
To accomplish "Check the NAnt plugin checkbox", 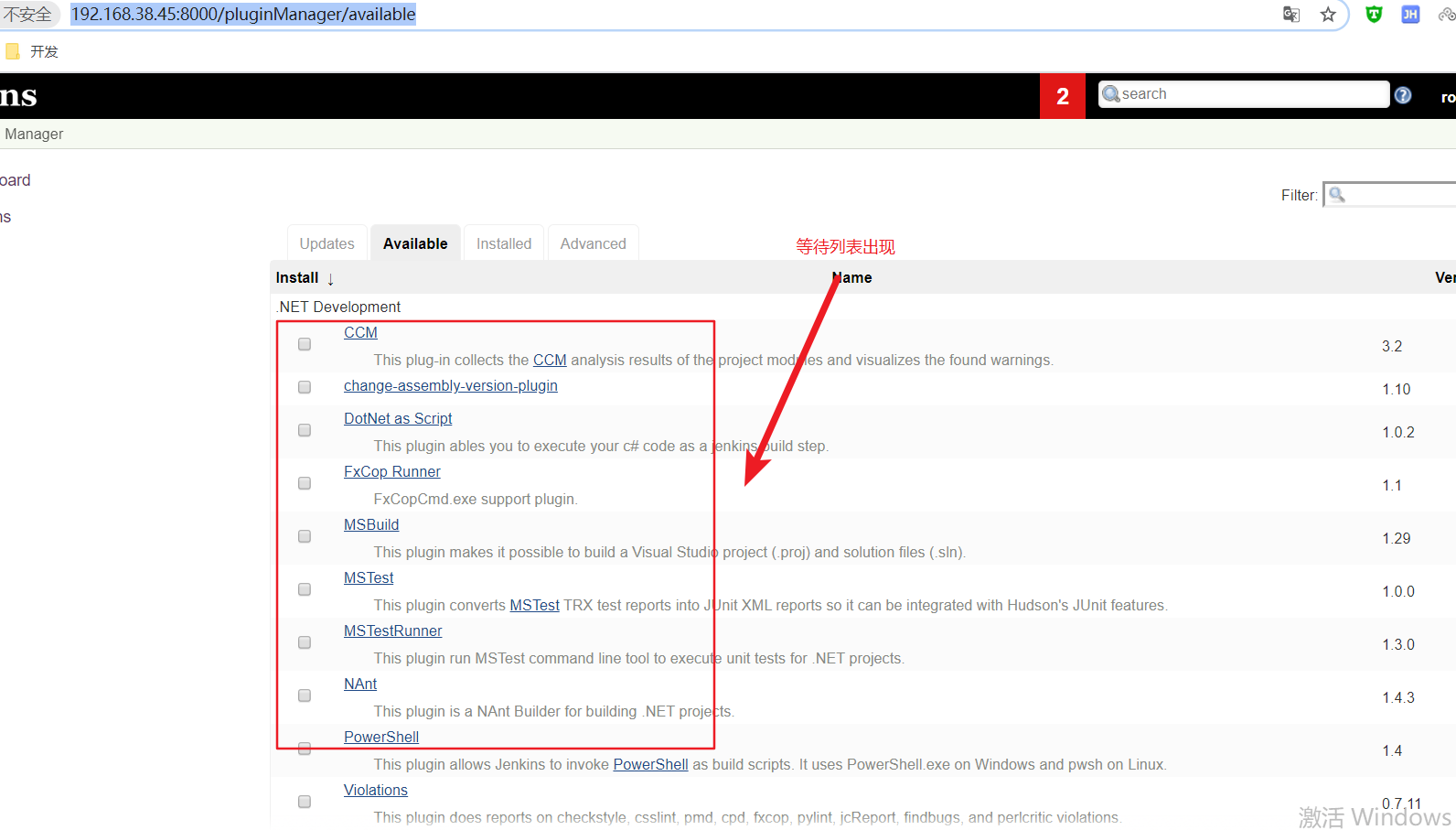I will point(305,695).
